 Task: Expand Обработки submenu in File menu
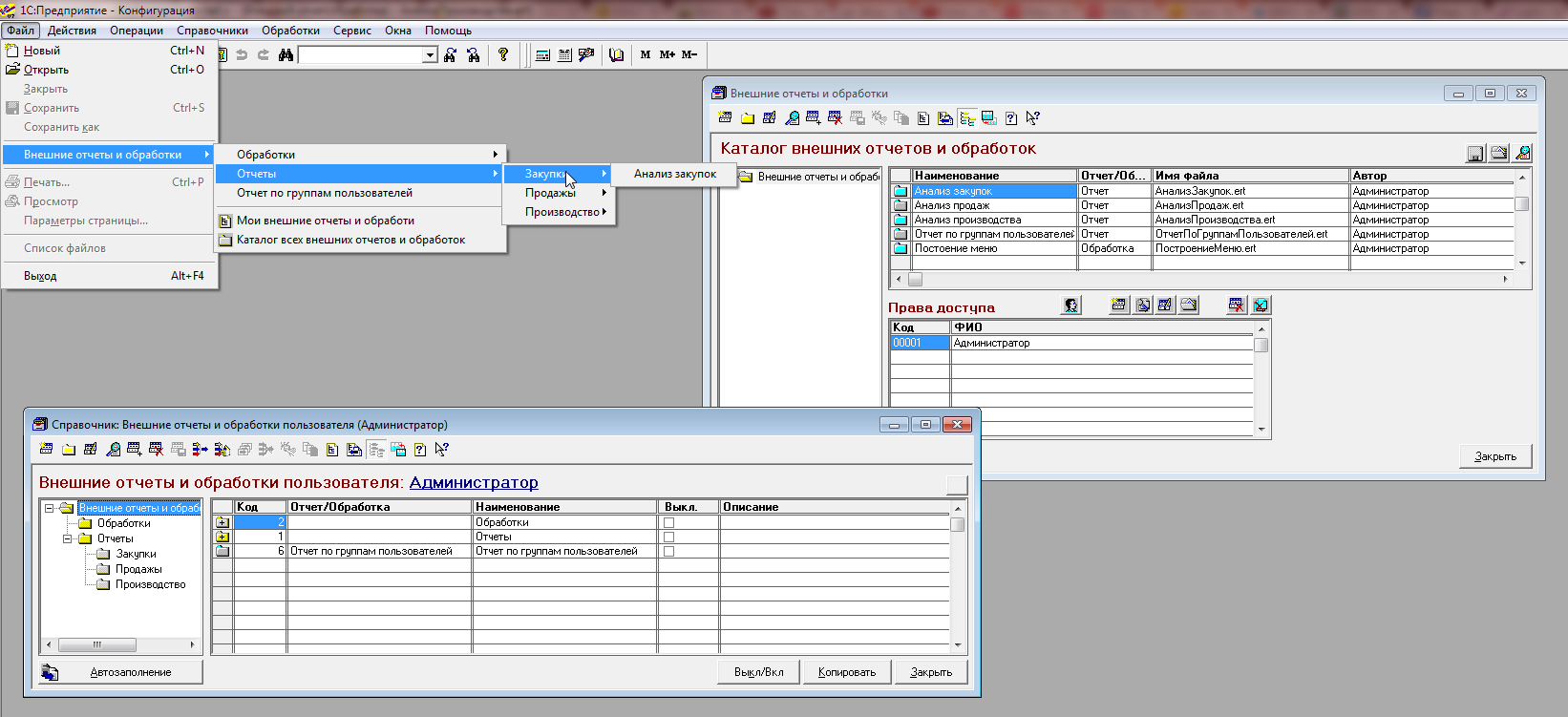(x=360, y=155)
